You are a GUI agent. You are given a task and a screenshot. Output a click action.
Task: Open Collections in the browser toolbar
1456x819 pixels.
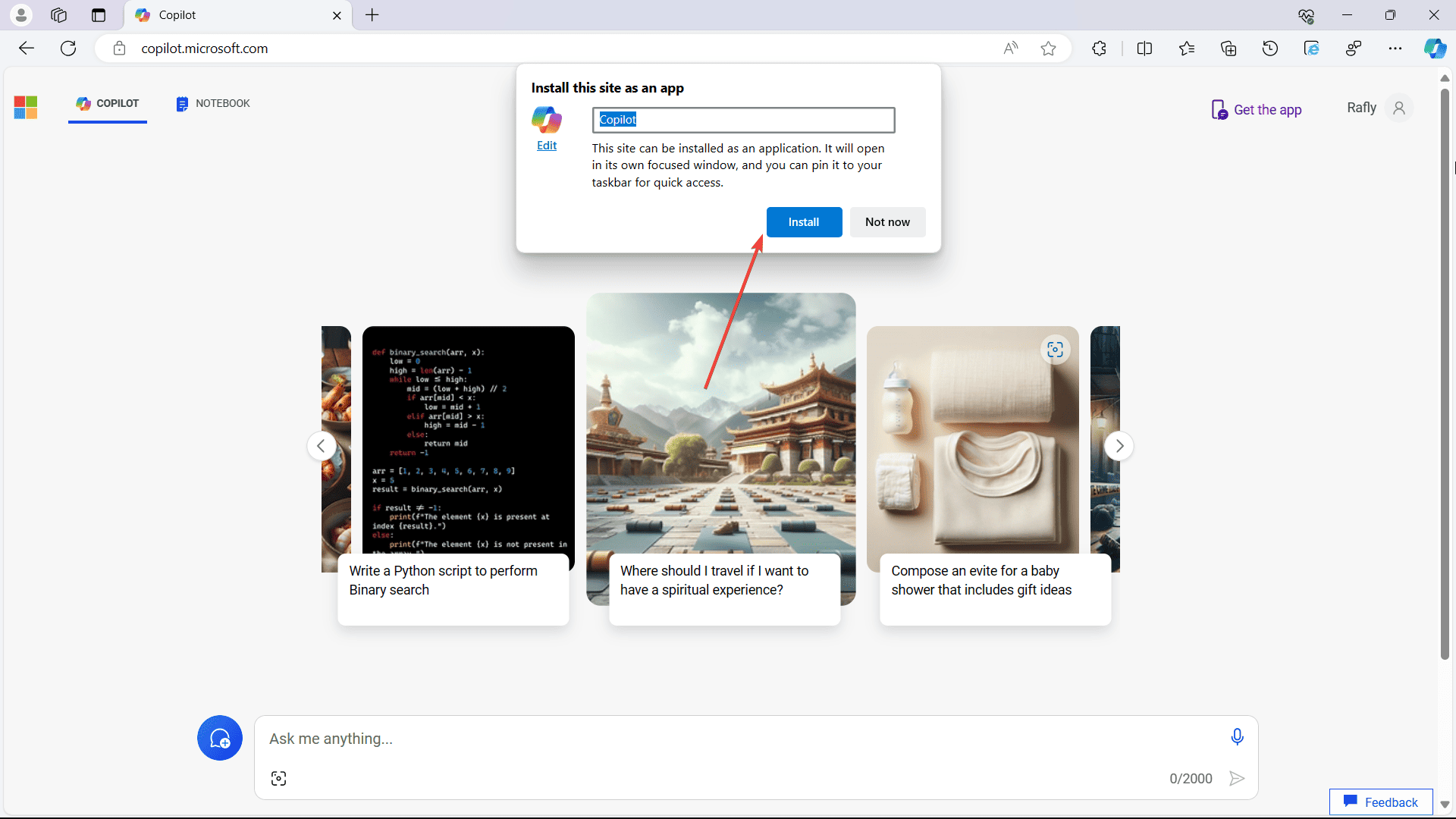click(x=1228, y=48)
